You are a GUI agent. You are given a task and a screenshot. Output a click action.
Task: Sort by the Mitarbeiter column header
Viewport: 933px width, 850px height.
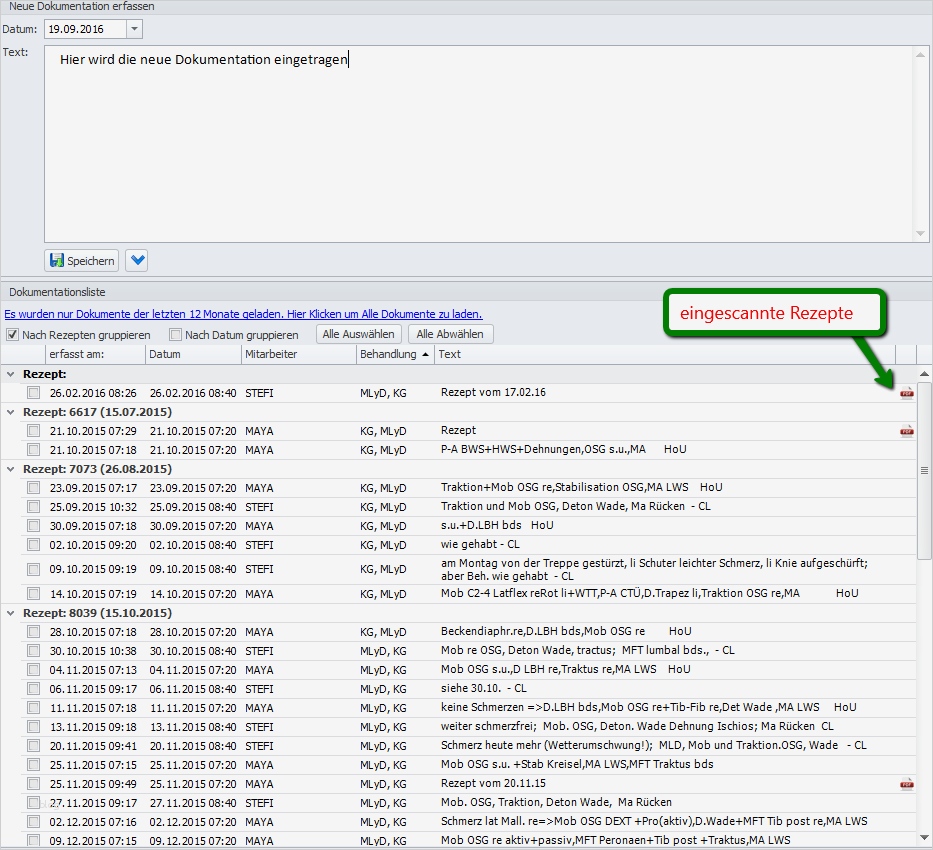(x=298, y=354)
